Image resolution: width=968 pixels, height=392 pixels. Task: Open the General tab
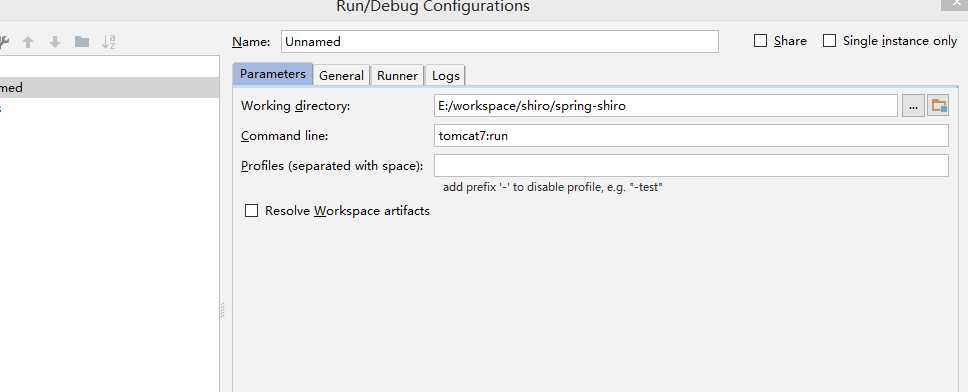341,75
